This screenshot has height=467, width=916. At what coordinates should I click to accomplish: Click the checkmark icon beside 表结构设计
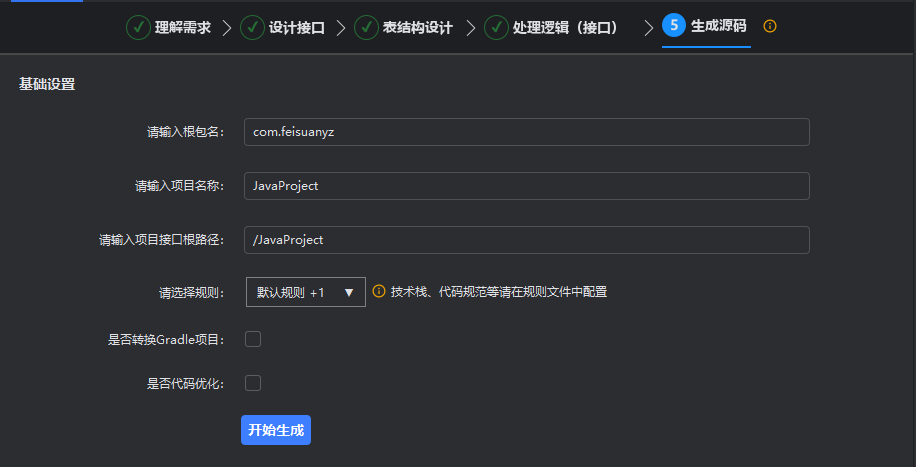click(366, 27)
